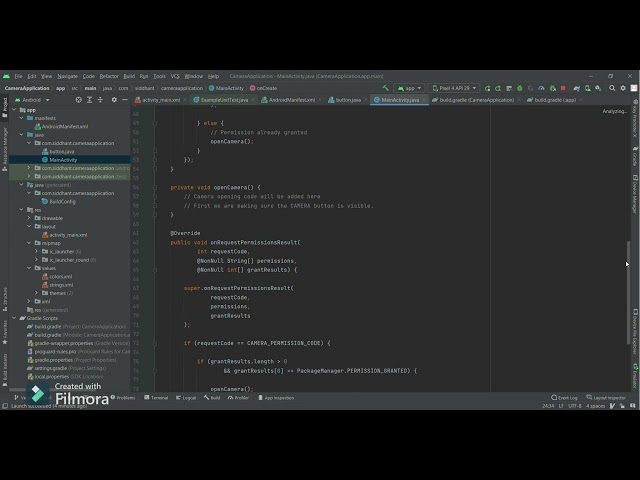
Task: Click Sync Project with Gradle Files icon
Action: 576,88
